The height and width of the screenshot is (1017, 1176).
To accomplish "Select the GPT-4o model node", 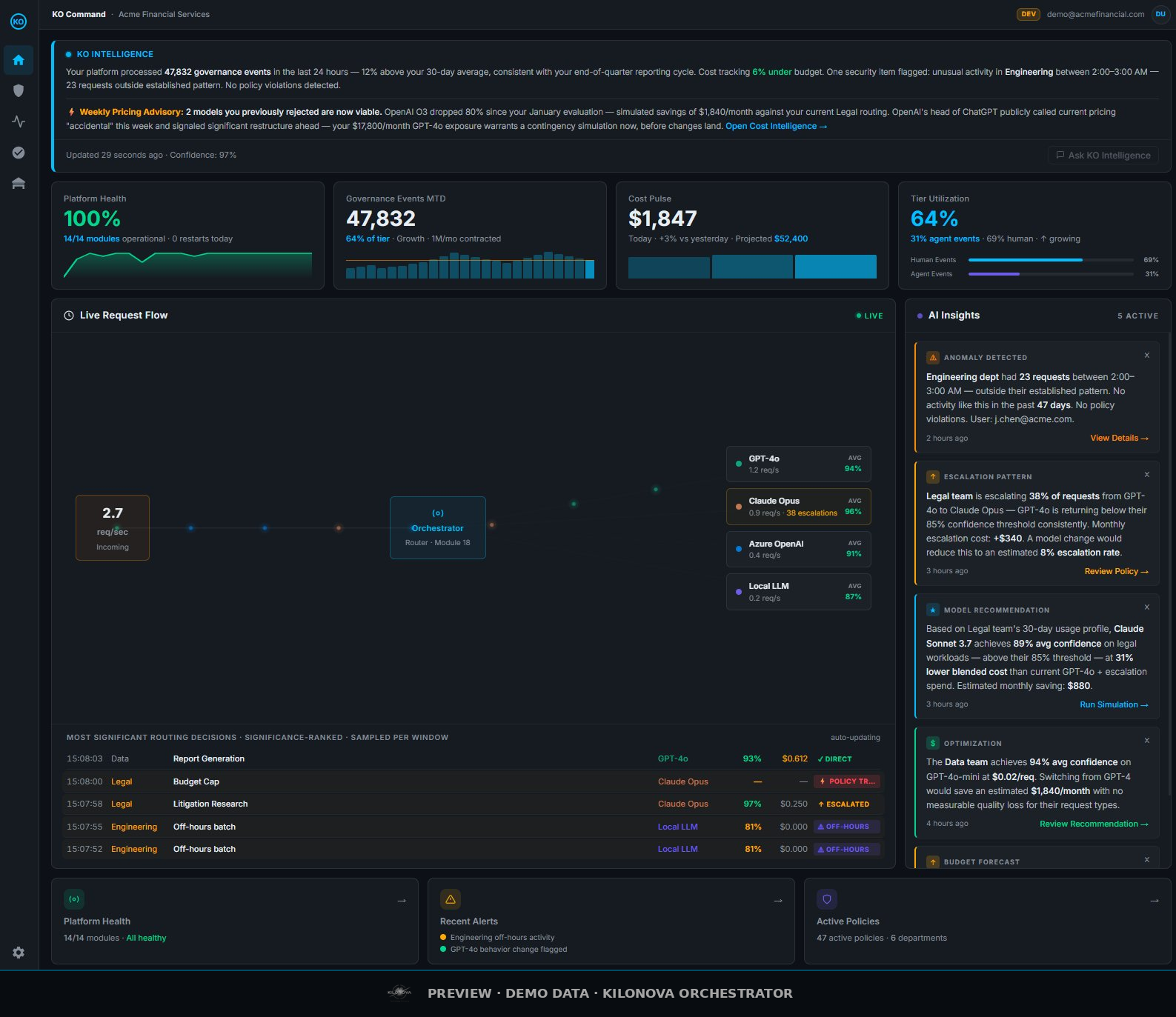I will point(798,464).
